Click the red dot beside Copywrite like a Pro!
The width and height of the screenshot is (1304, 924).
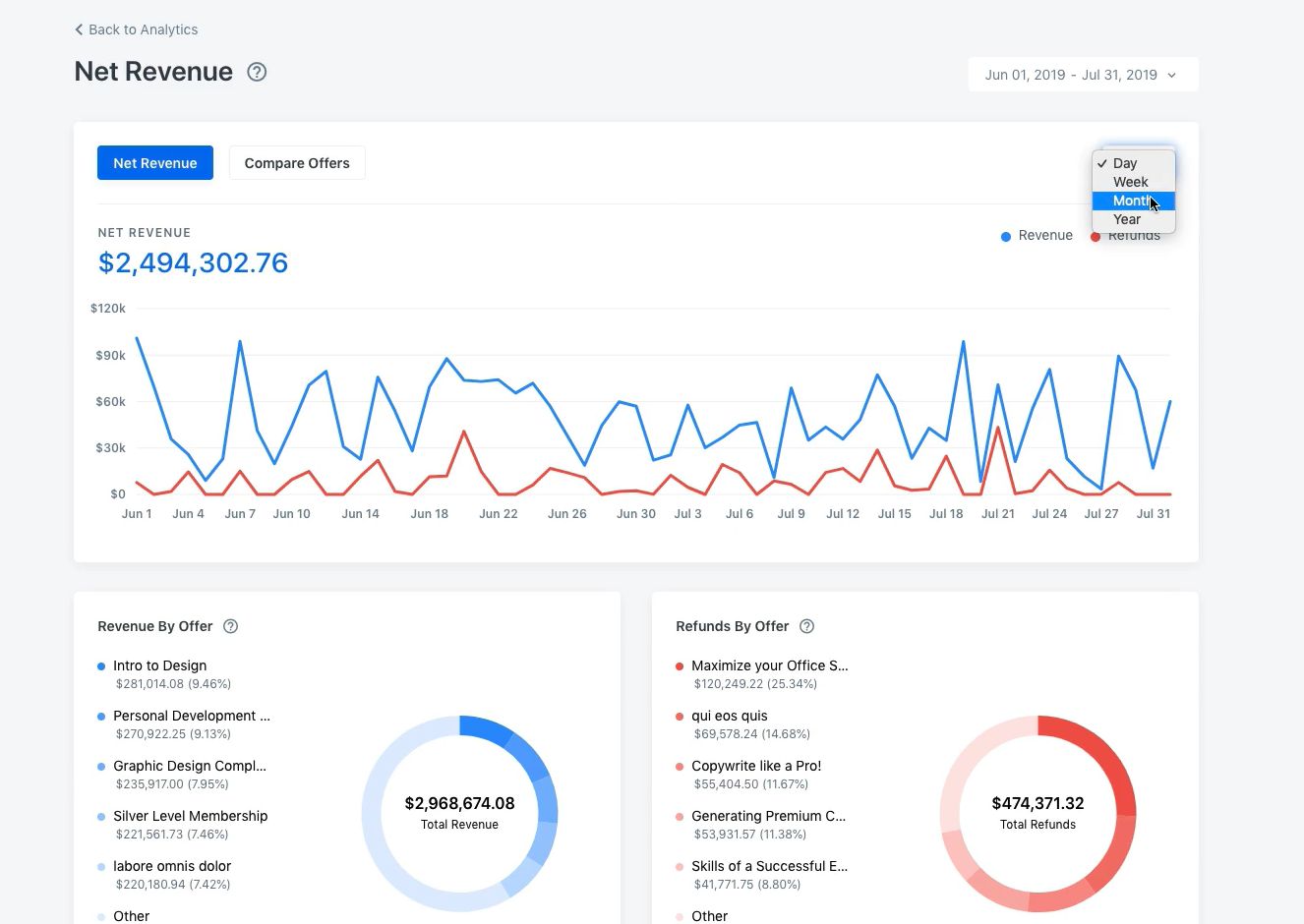click(x=680, y=767)
